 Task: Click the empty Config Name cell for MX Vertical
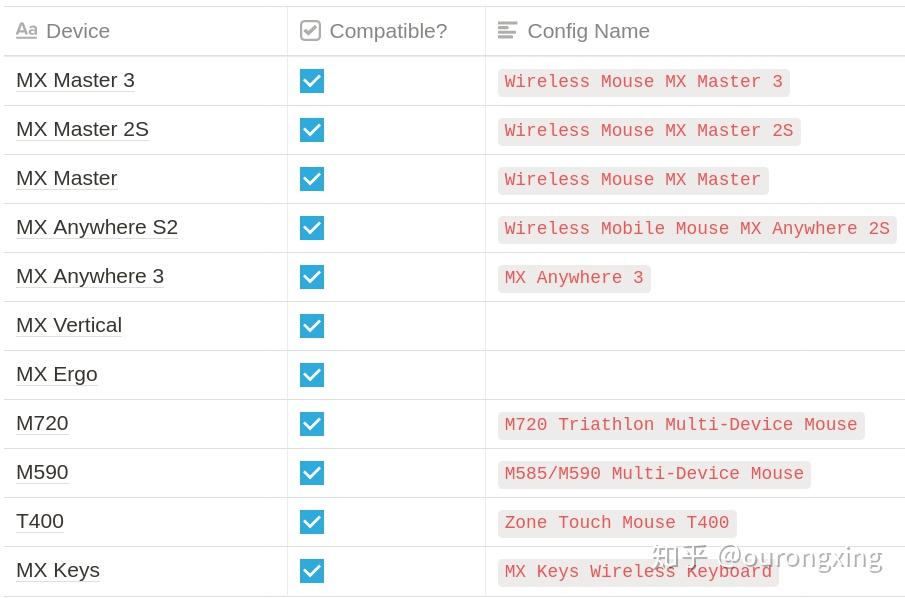tap(694, 326)
